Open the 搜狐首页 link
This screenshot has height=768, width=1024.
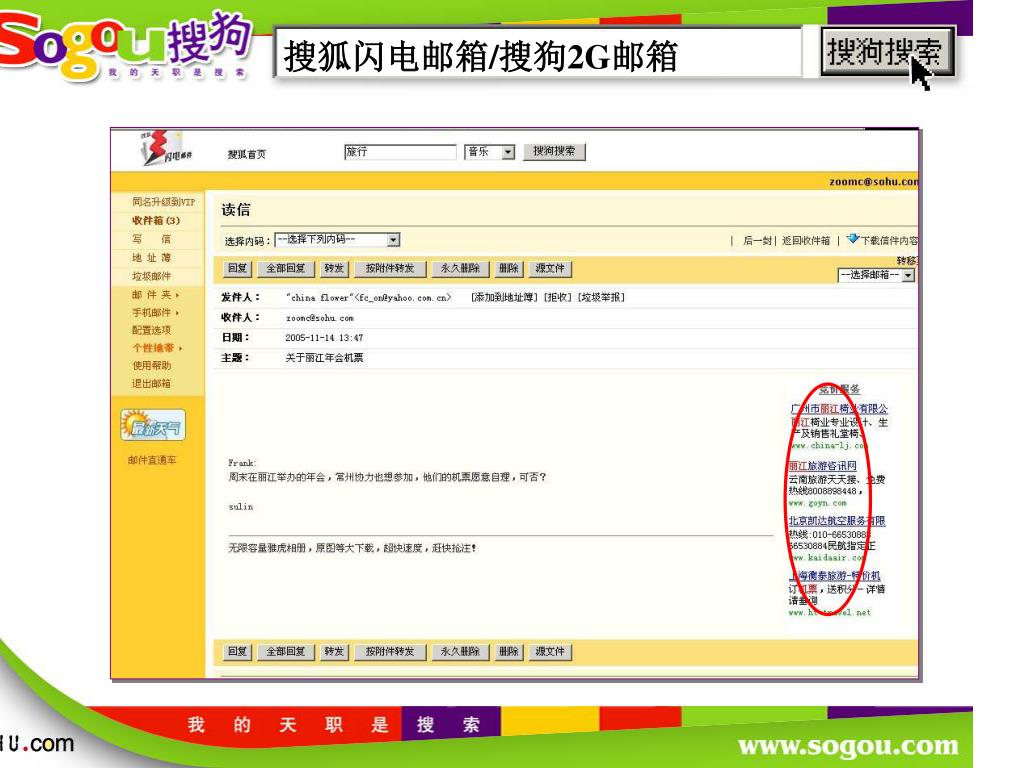[246, 154]
